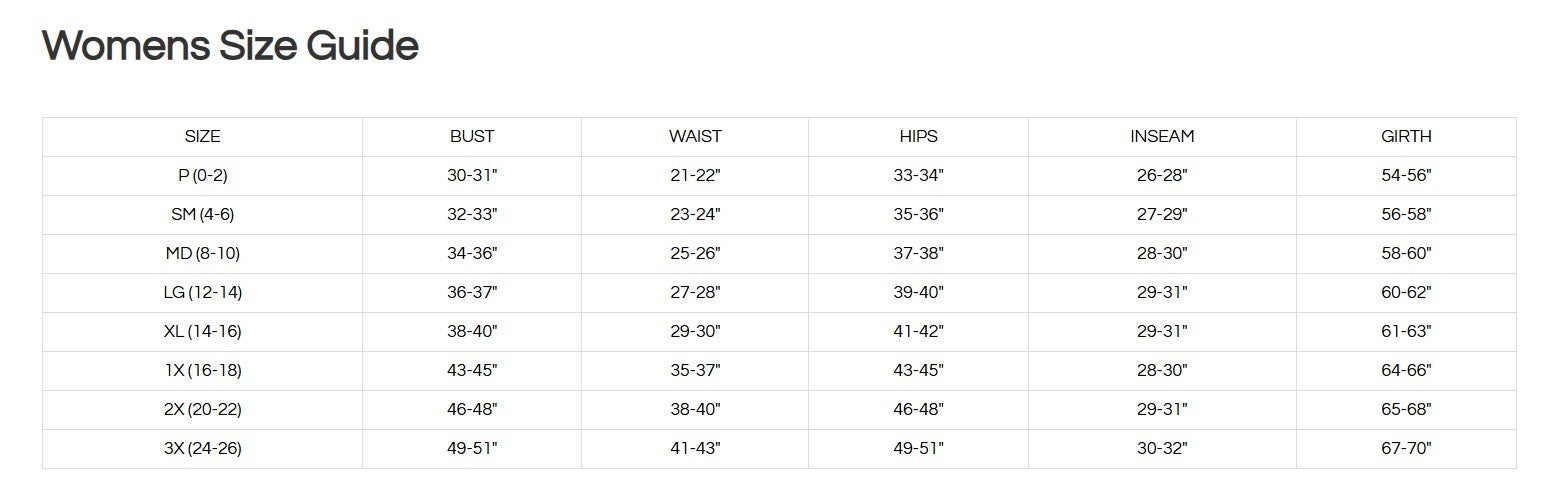Click the GIRTH column header

1406,137
